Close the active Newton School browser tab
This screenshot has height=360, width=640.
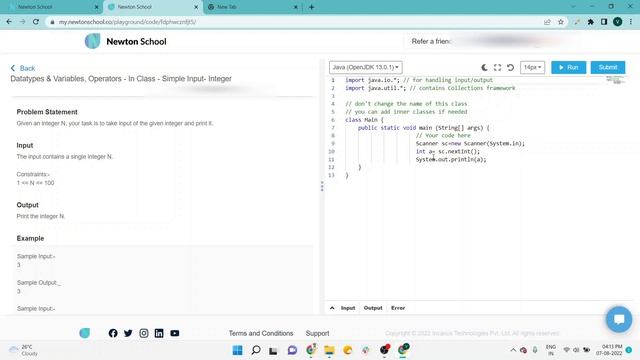[x=196, y=7]
